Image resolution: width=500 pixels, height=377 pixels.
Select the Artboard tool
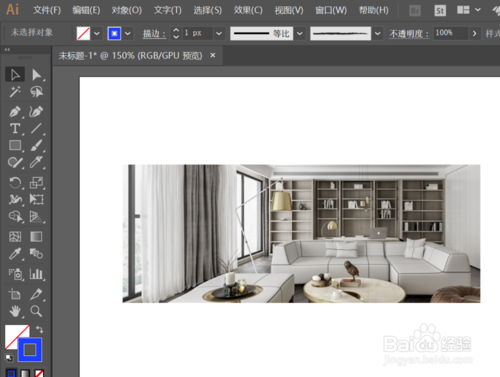click(x=15, y=294)
